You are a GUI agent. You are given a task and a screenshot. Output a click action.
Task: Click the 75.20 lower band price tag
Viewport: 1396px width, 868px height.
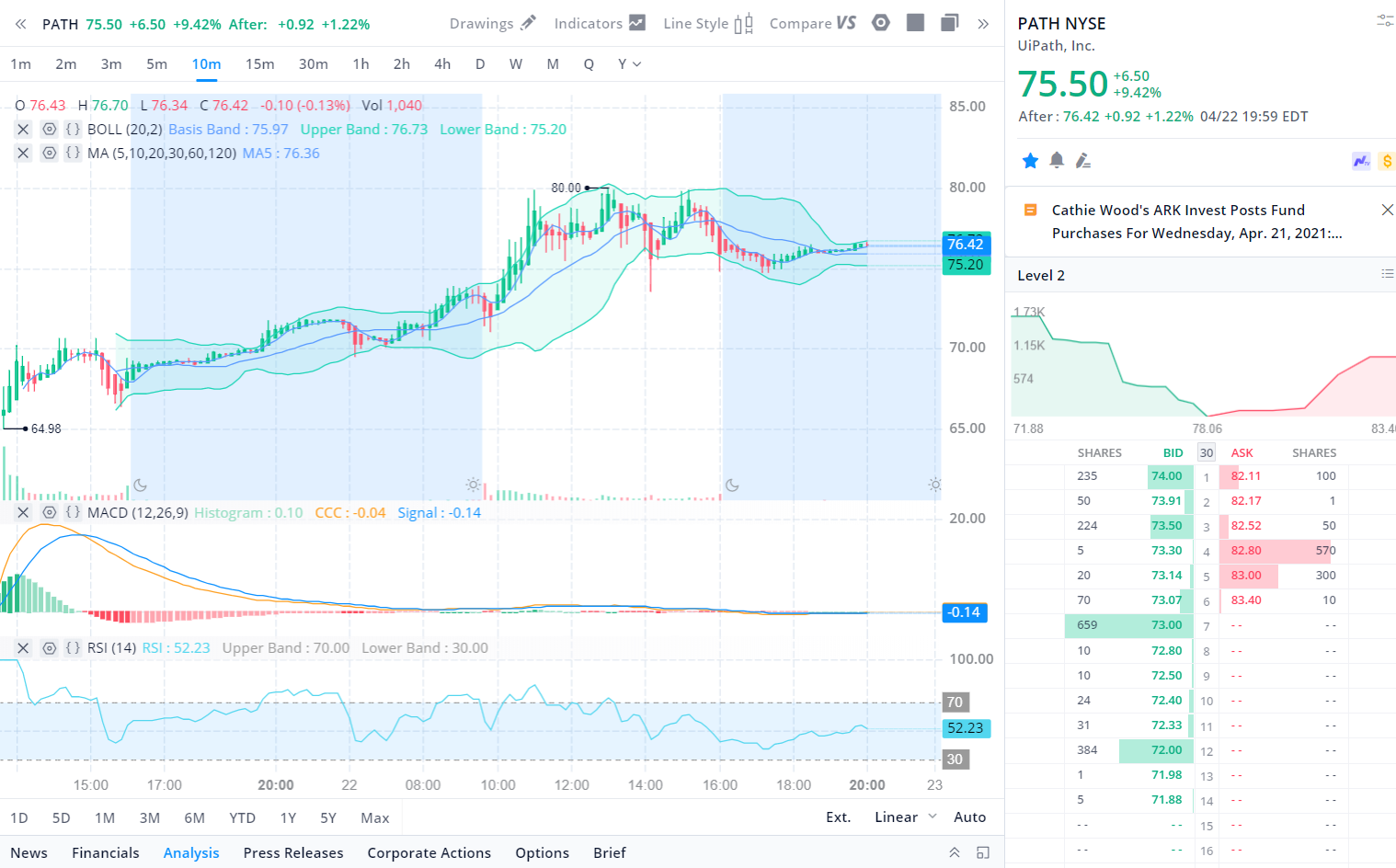966,265
